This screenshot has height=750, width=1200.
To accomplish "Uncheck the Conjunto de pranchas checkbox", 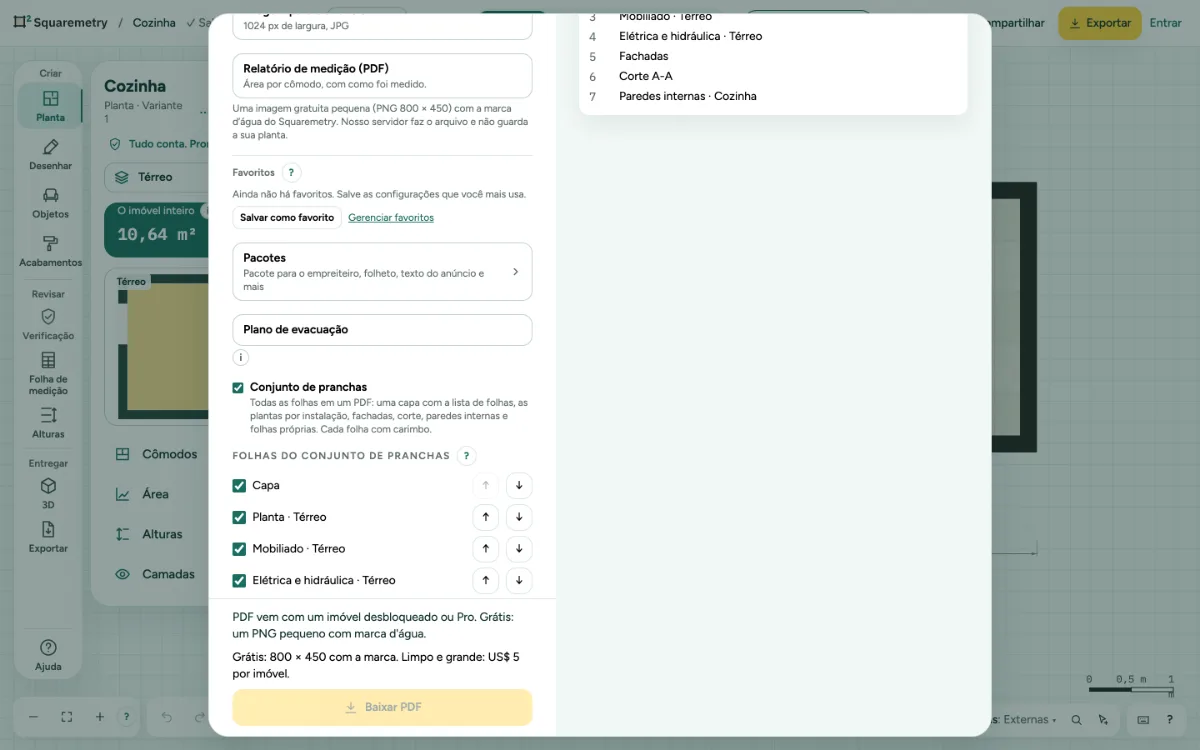I will (238, 387).
